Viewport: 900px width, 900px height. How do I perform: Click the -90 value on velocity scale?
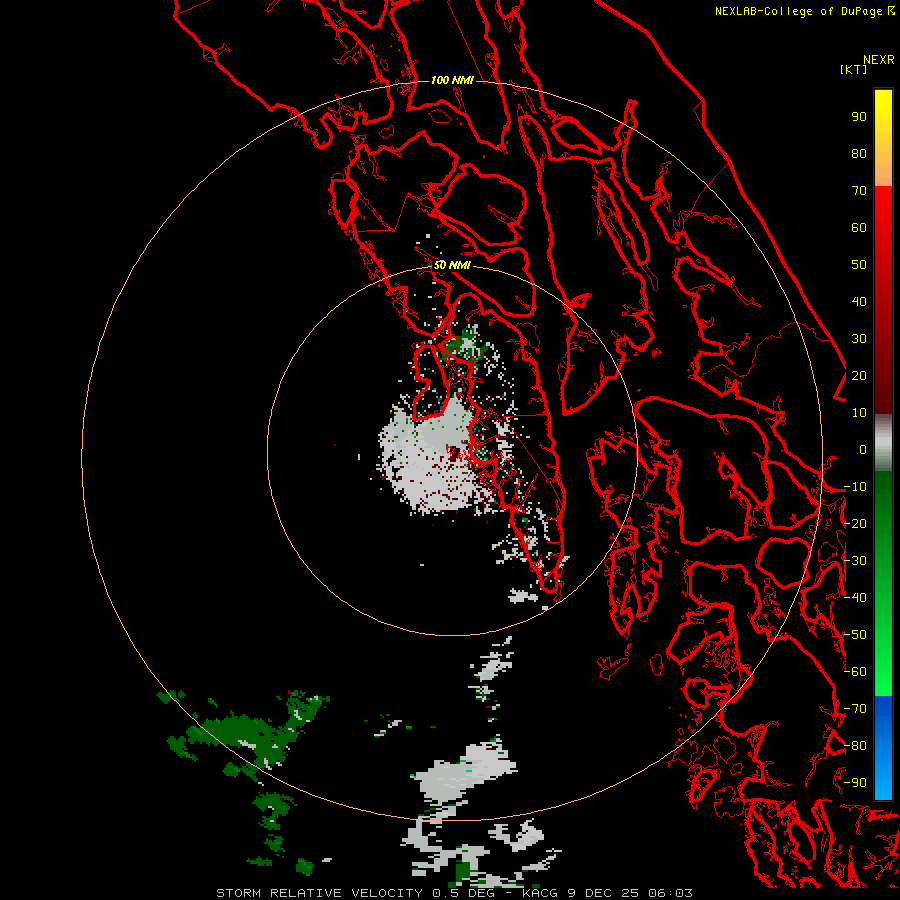(855, 783)
